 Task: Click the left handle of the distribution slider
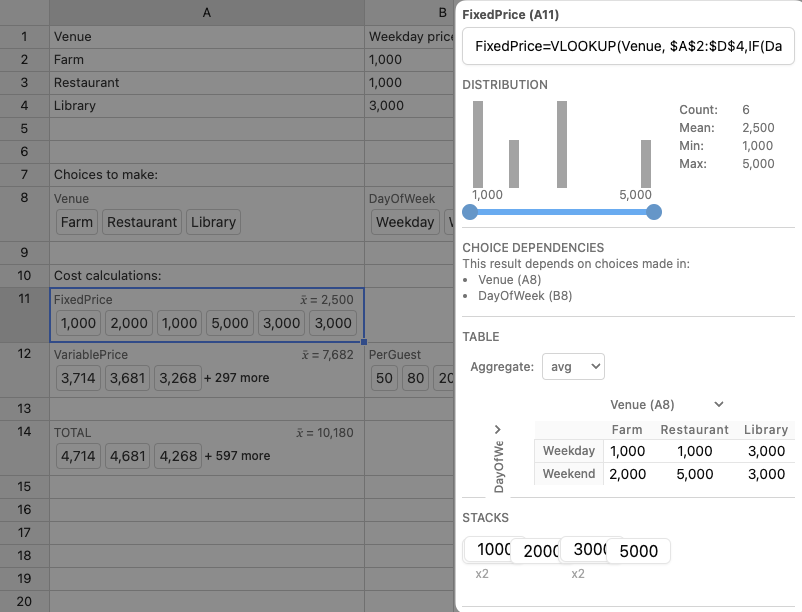pos(470,212)
